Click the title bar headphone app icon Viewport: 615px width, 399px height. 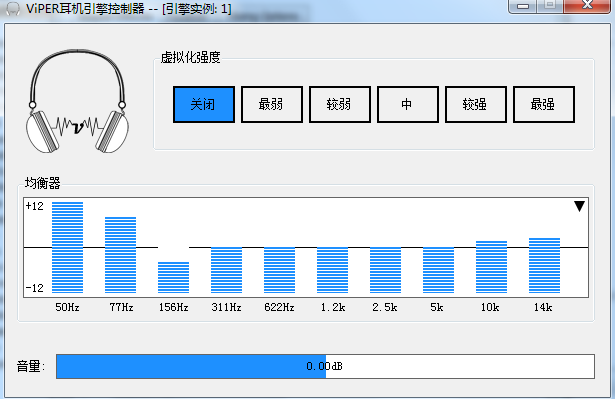tap(13, 9)
